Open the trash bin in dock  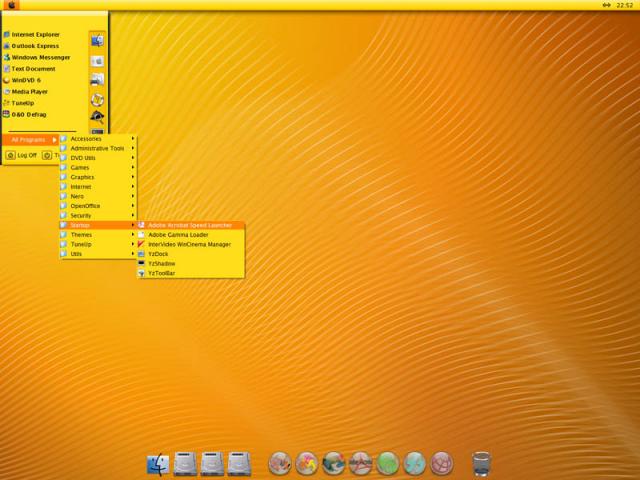point(481,464)
